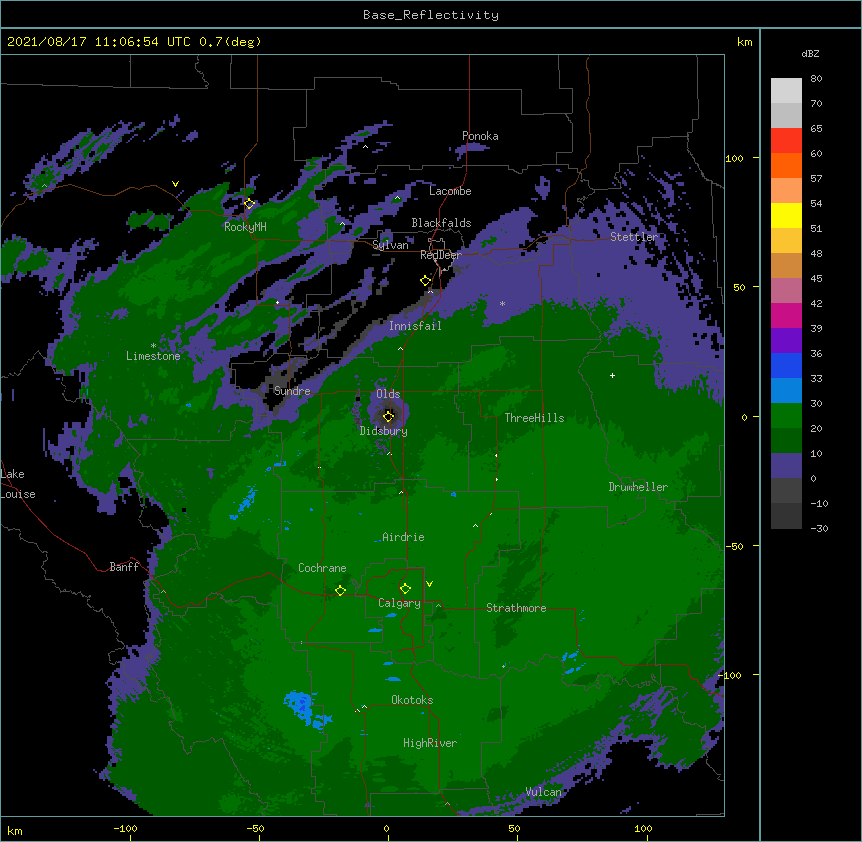Click the white asterisk above Limestone

(153, 346)
